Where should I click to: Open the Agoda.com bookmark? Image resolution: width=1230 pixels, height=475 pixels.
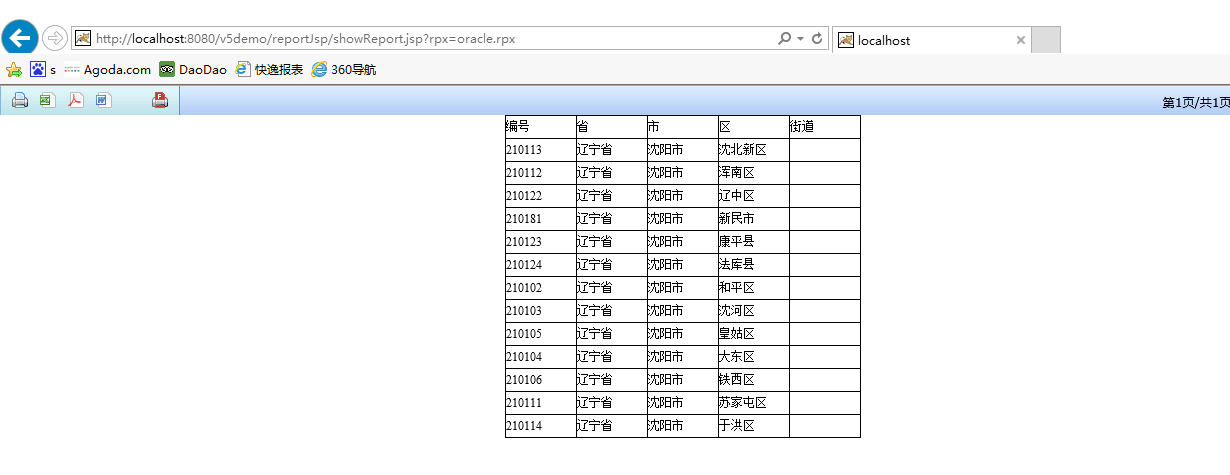pyautogui.click(x=107, y=70)
